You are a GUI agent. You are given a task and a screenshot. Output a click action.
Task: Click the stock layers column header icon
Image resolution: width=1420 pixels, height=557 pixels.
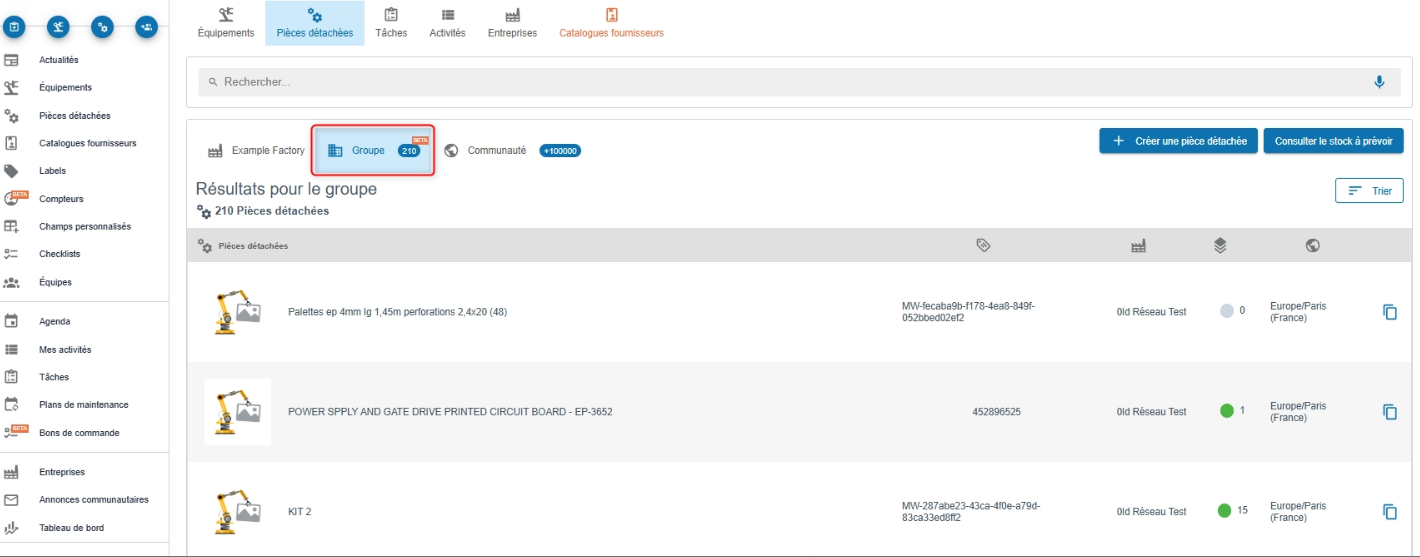coord(1220,245)
